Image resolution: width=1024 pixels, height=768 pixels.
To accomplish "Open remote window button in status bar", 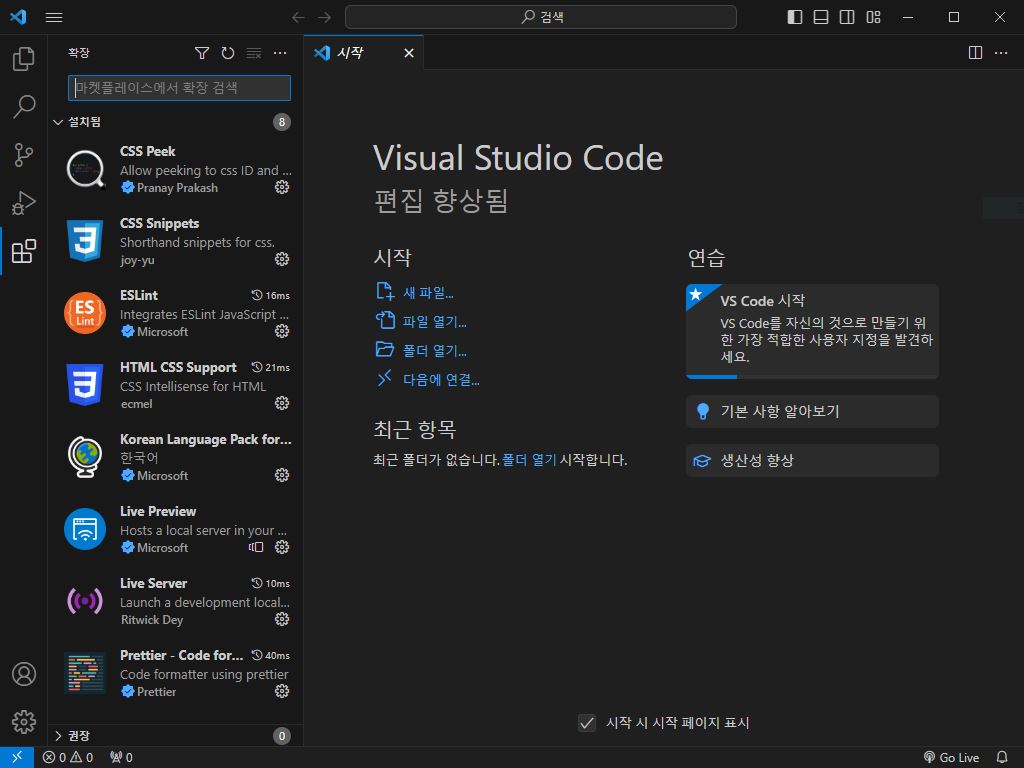I will pyautogui.click(x=17, y=758).
